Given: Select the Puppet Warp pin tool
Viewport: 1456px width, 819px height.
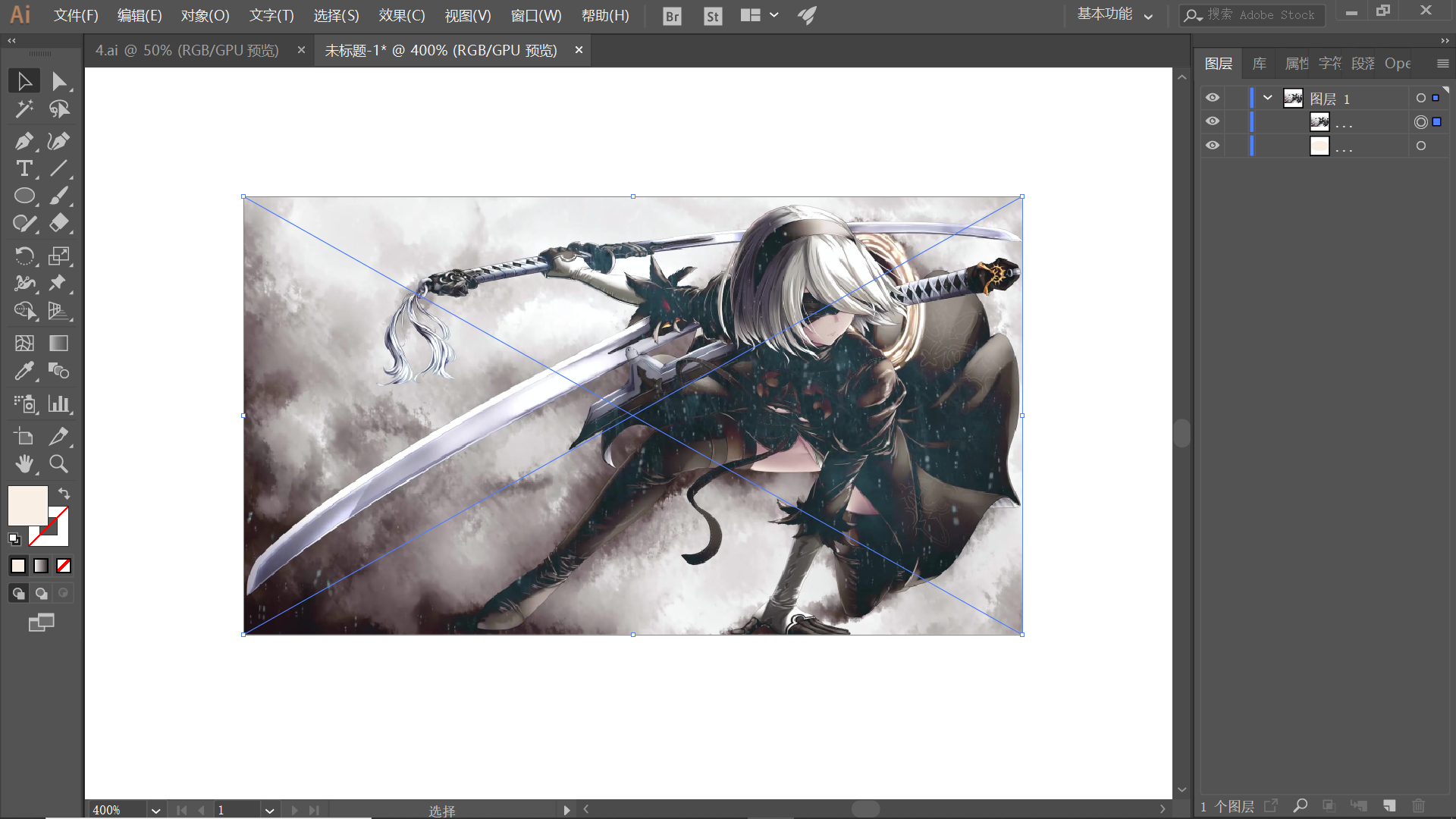Looking at the screenshot, I should point(59,283).
